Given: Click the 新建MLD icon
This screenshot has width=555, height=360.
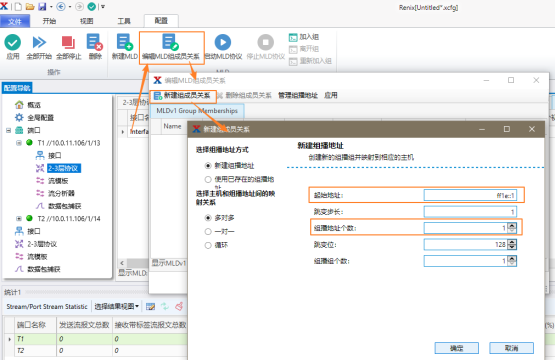Looking at the screenshot, I should [x=124, y=42].
